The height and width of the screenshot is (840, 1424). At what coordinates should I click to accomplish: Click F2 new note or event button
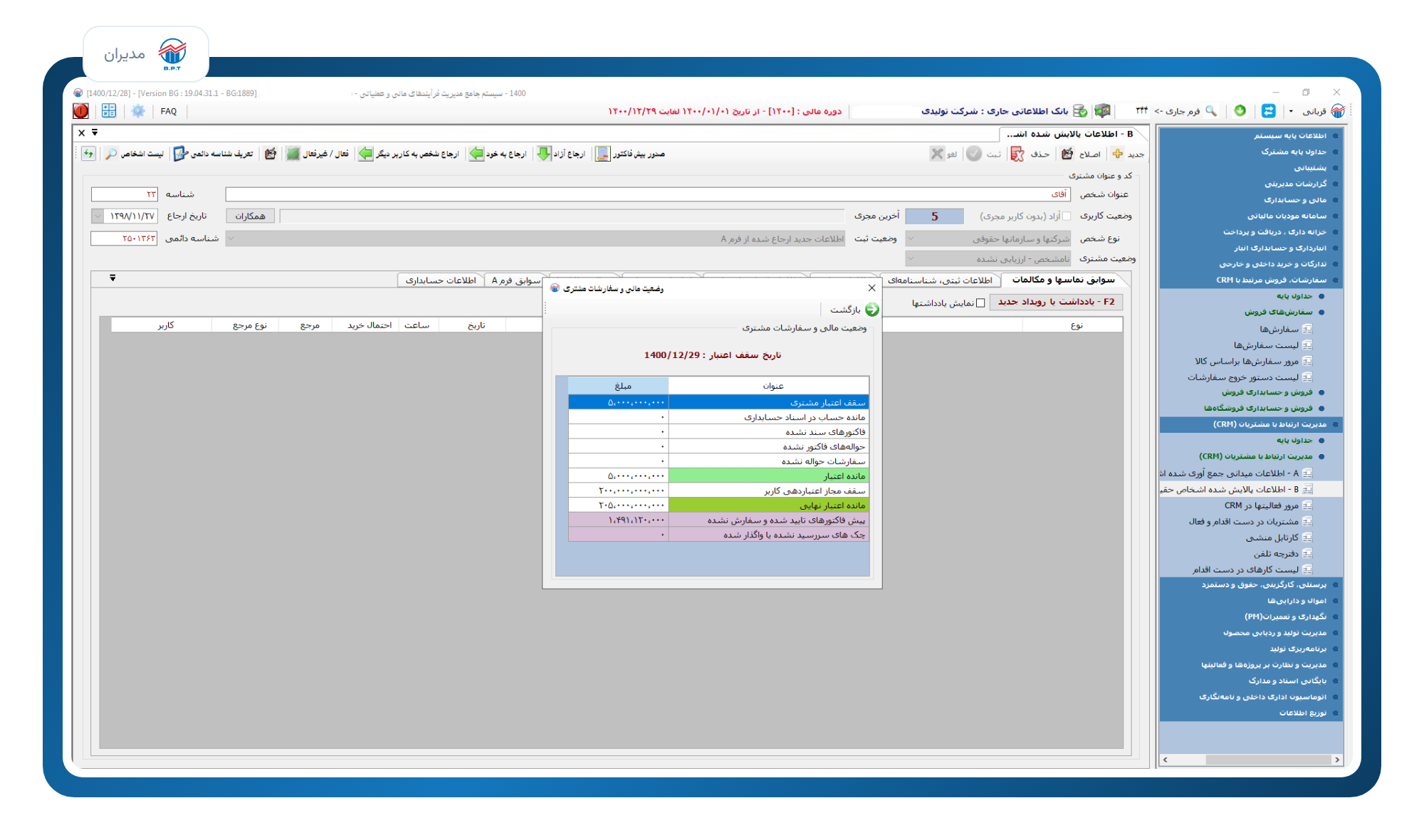1056,302
